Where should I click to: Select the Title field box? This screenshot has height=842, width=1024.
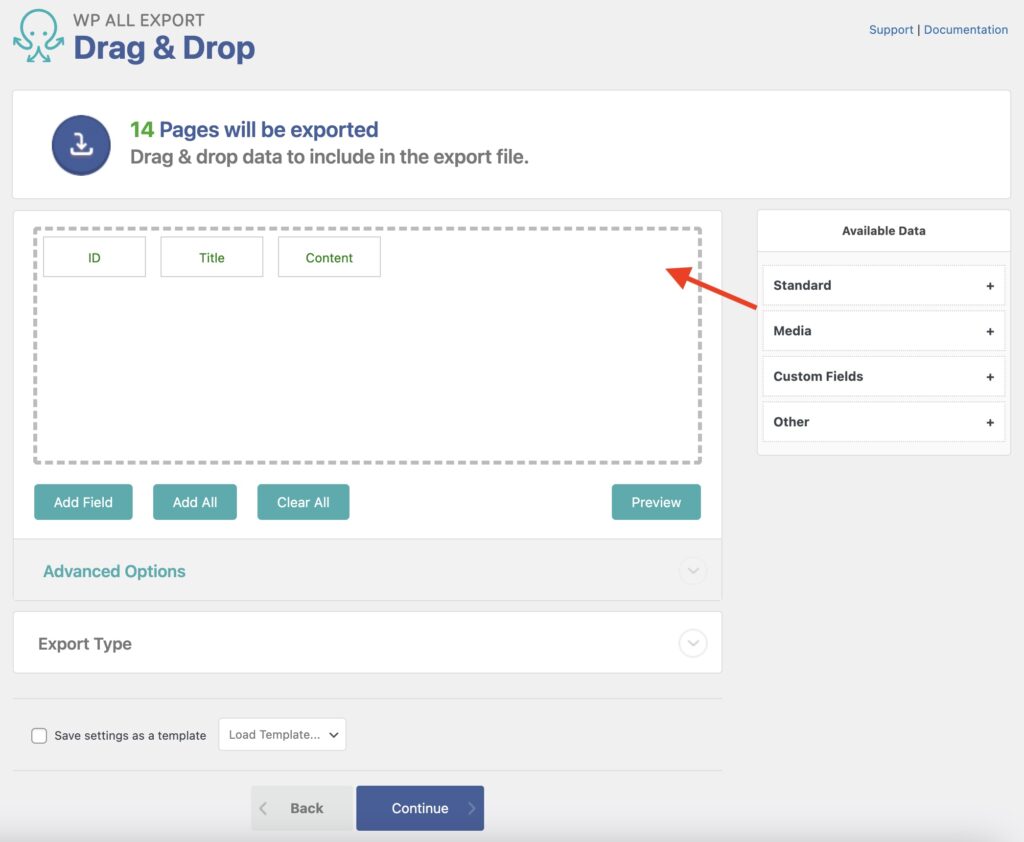[211, 257]
